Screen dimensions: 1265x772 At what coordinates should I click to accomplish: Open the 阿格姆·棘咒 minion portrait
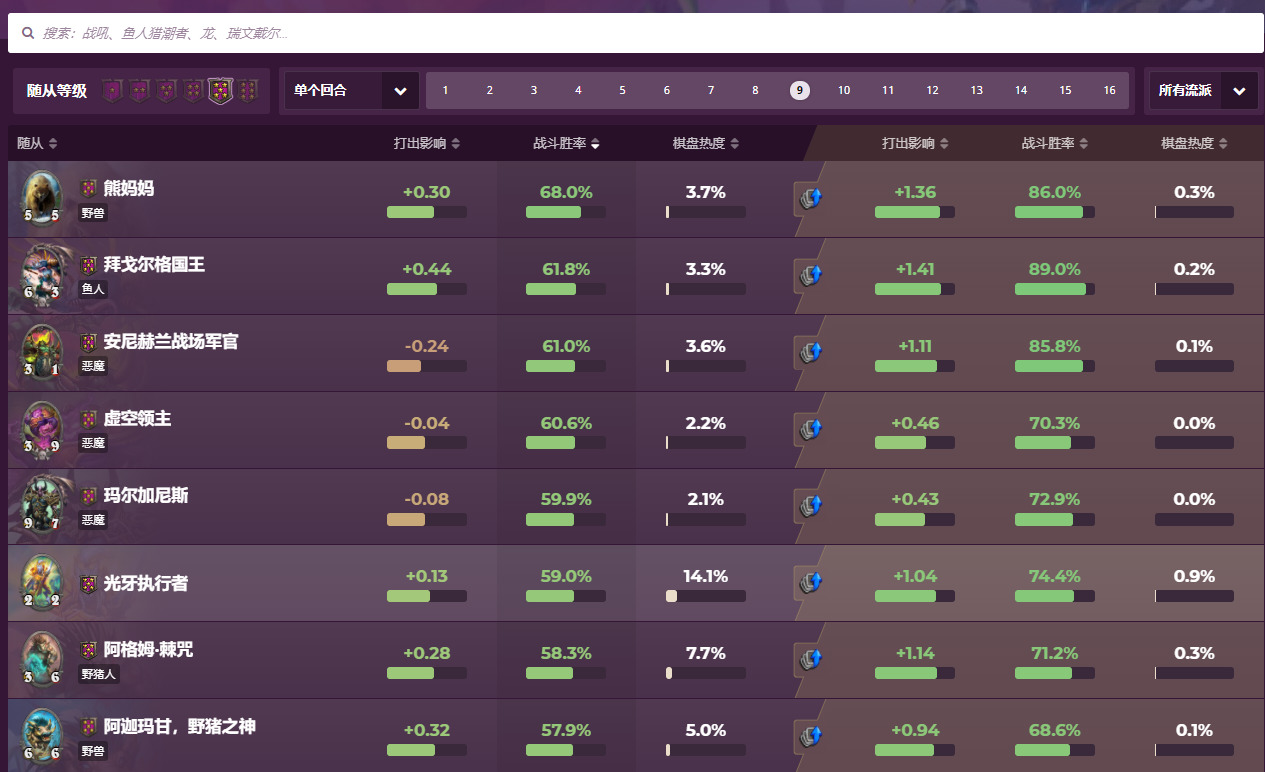(42, 659)
